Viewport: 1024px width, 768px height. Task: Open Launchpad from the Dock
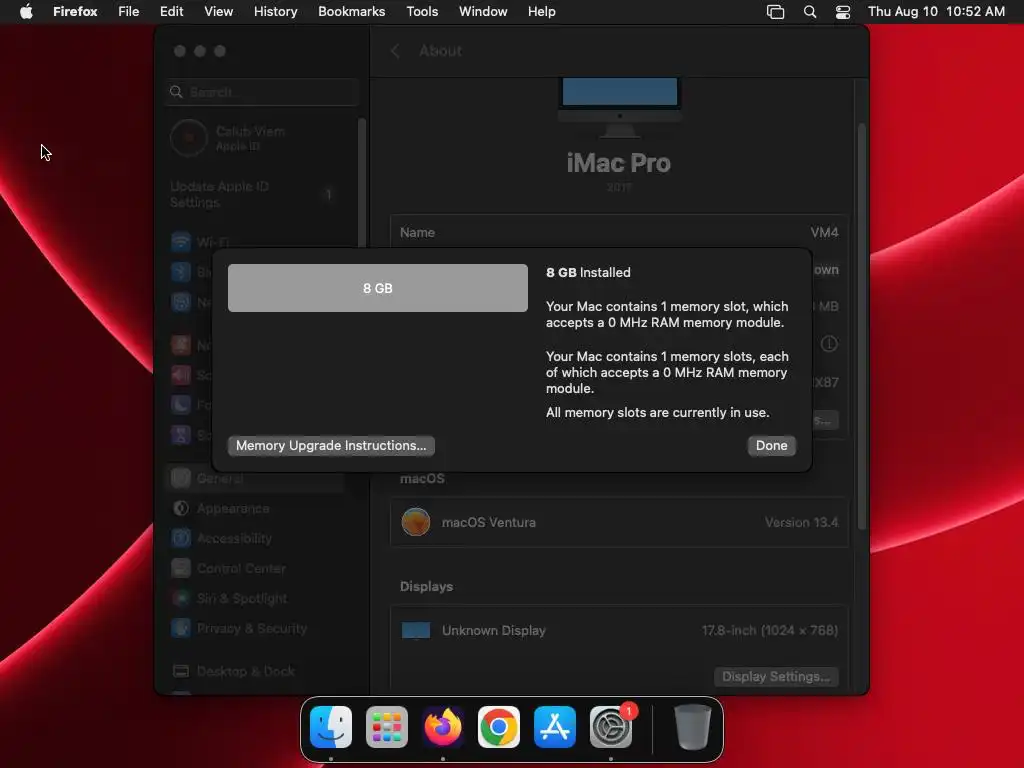(387, 727)
